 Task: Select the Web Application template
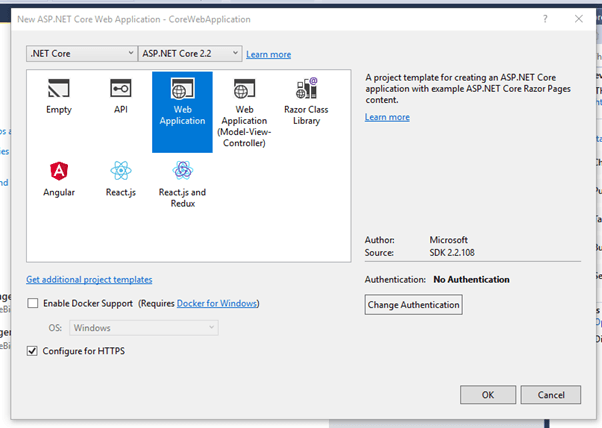[182, 112]
